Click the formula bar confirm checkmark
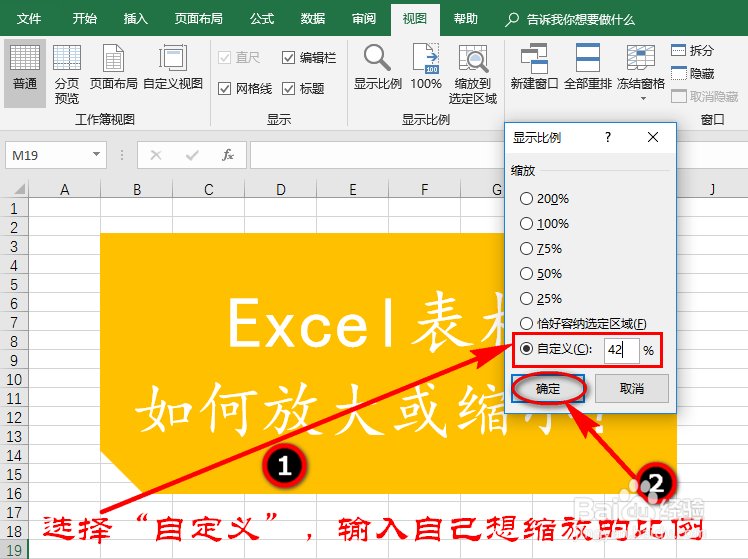 (192, 155)
